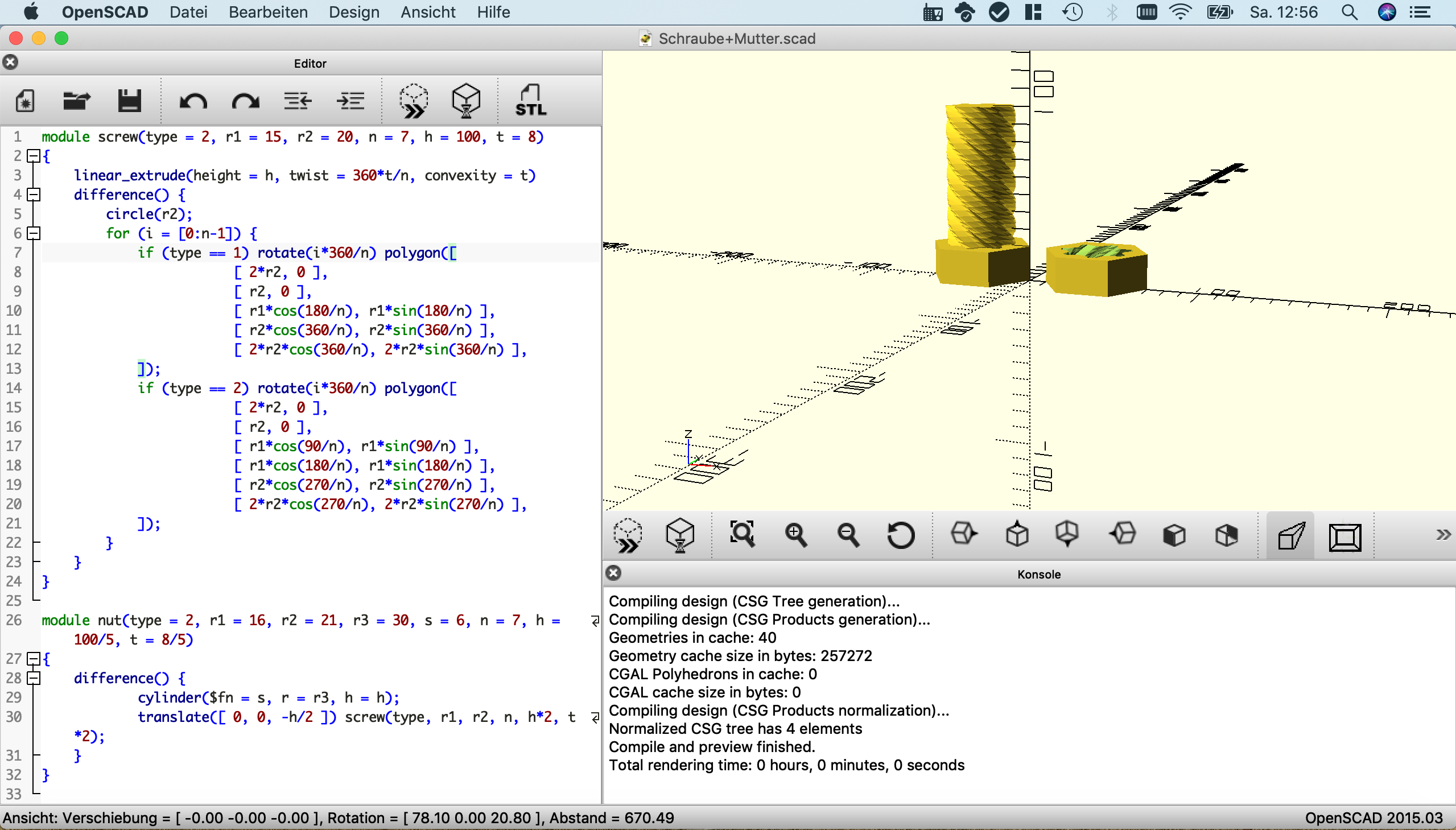Image resolution: width=1456 pixels, height=830 pixels.
Task: Switch to the right side view
Action: (963, 534)
